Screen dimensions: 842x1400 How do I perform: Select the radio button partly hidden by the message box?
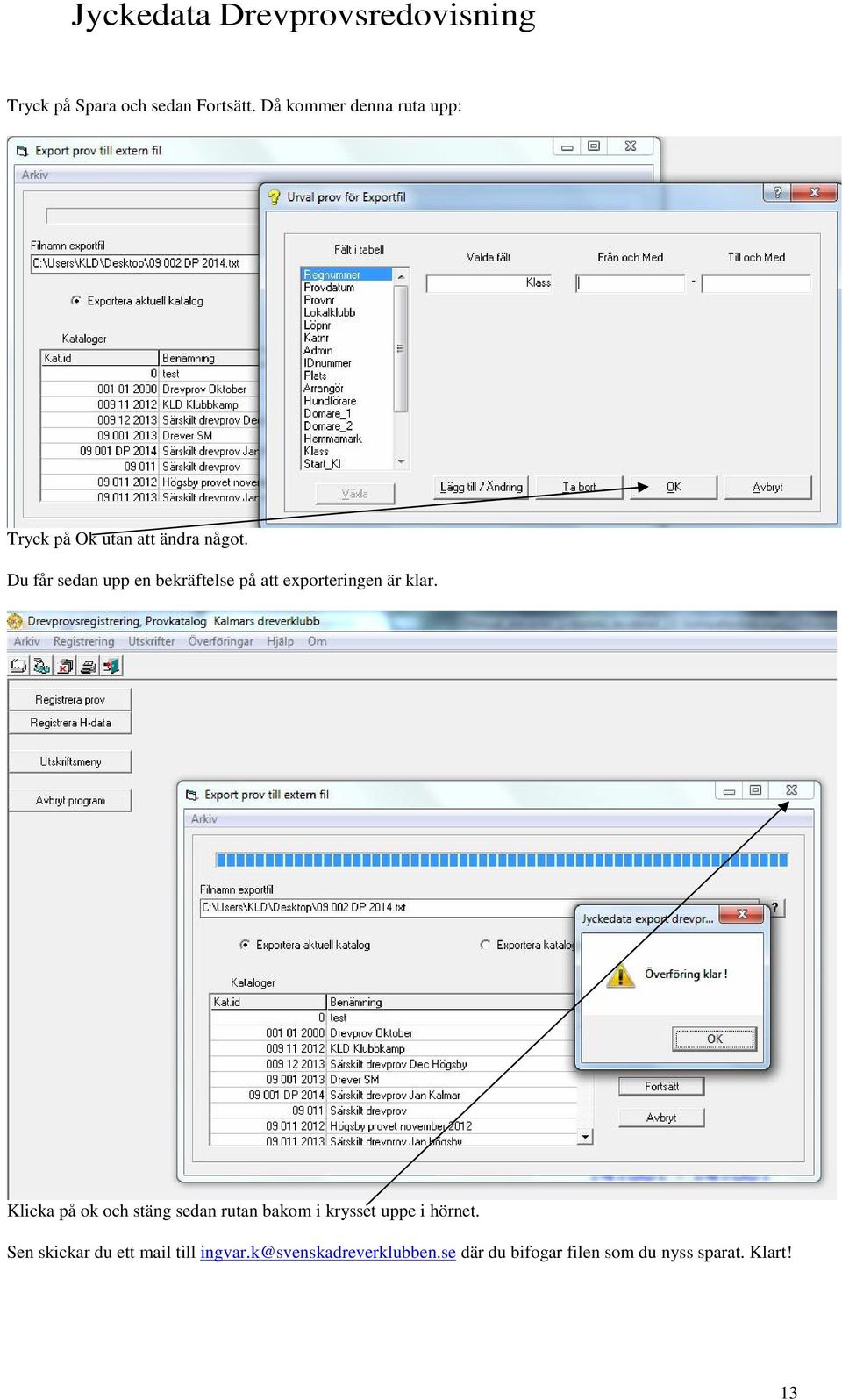[485, 945]
